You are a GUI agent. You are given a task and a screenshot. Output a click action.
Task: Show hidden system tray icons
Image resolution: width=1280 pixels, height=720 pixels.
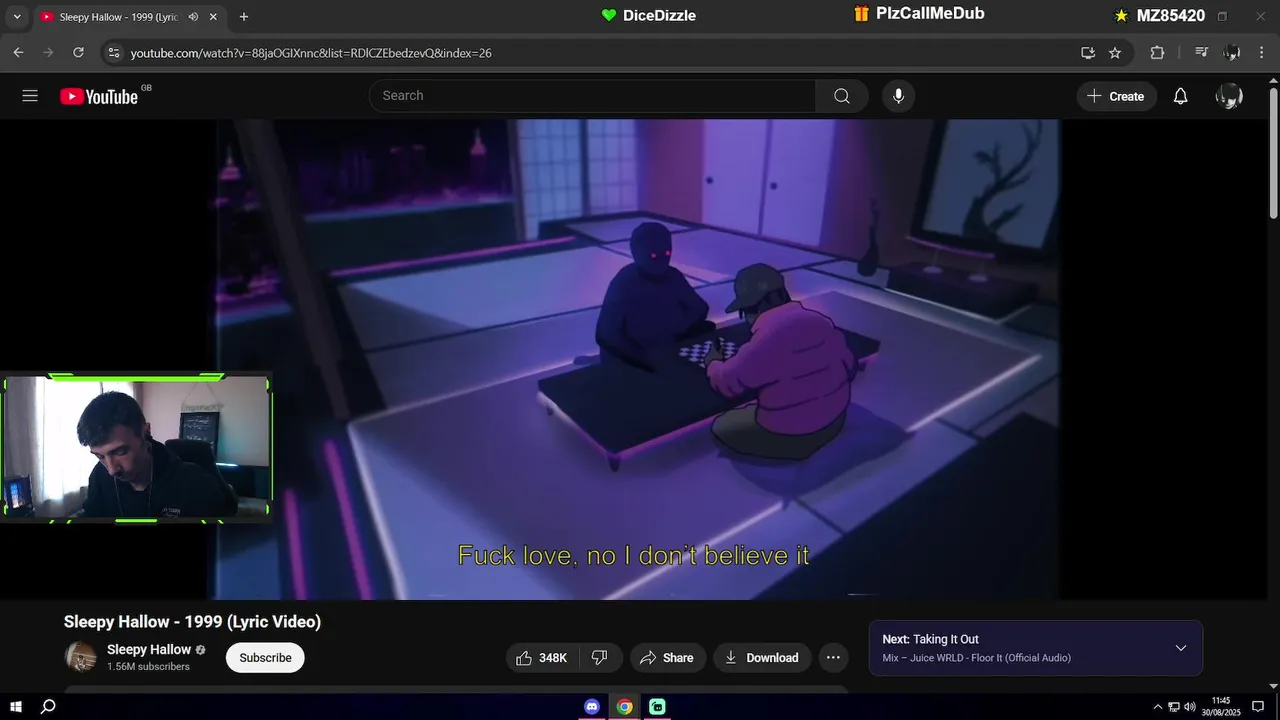click(1158, 707)
